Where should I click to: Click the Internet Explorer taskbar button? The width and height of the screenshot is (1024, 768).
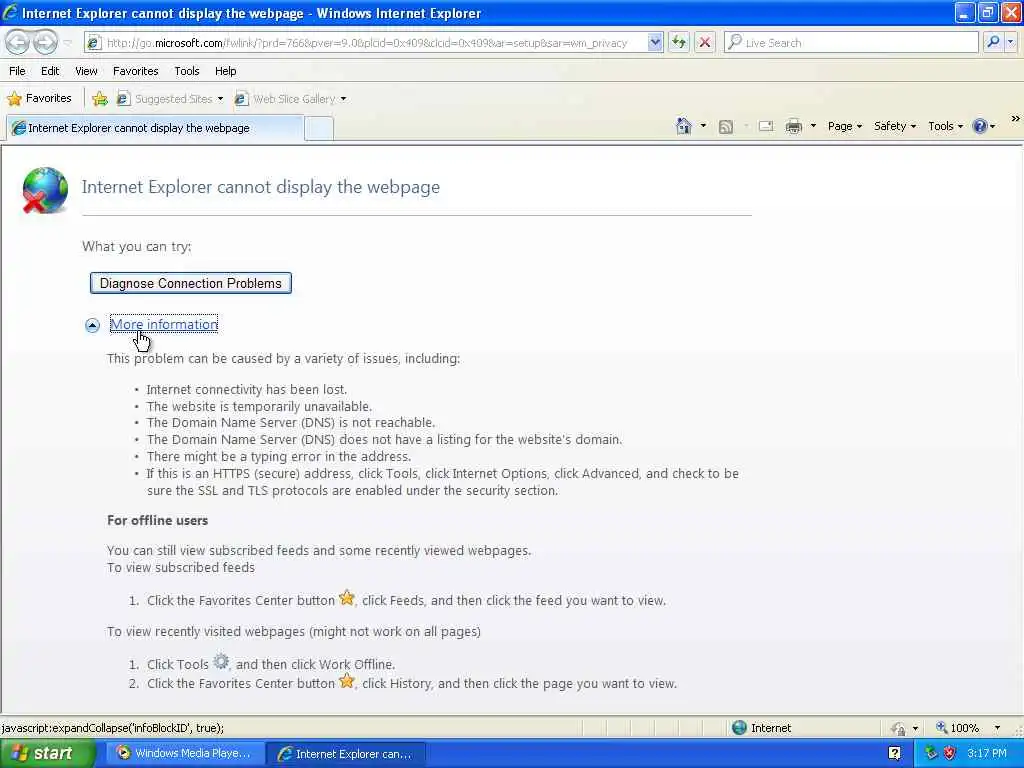(x=346, y=754)
